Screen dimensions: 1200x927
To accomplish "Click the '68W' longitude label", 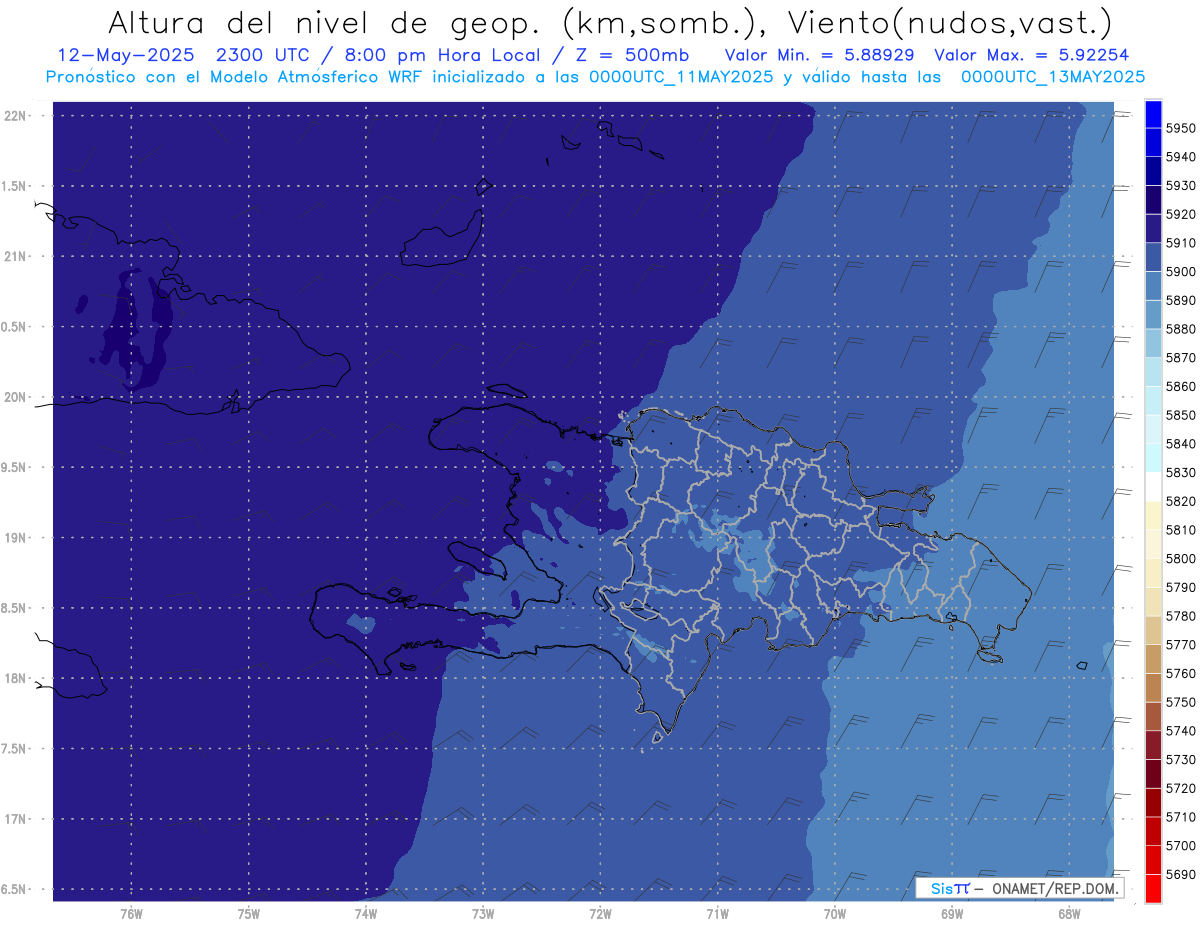I will point(1069,913).
